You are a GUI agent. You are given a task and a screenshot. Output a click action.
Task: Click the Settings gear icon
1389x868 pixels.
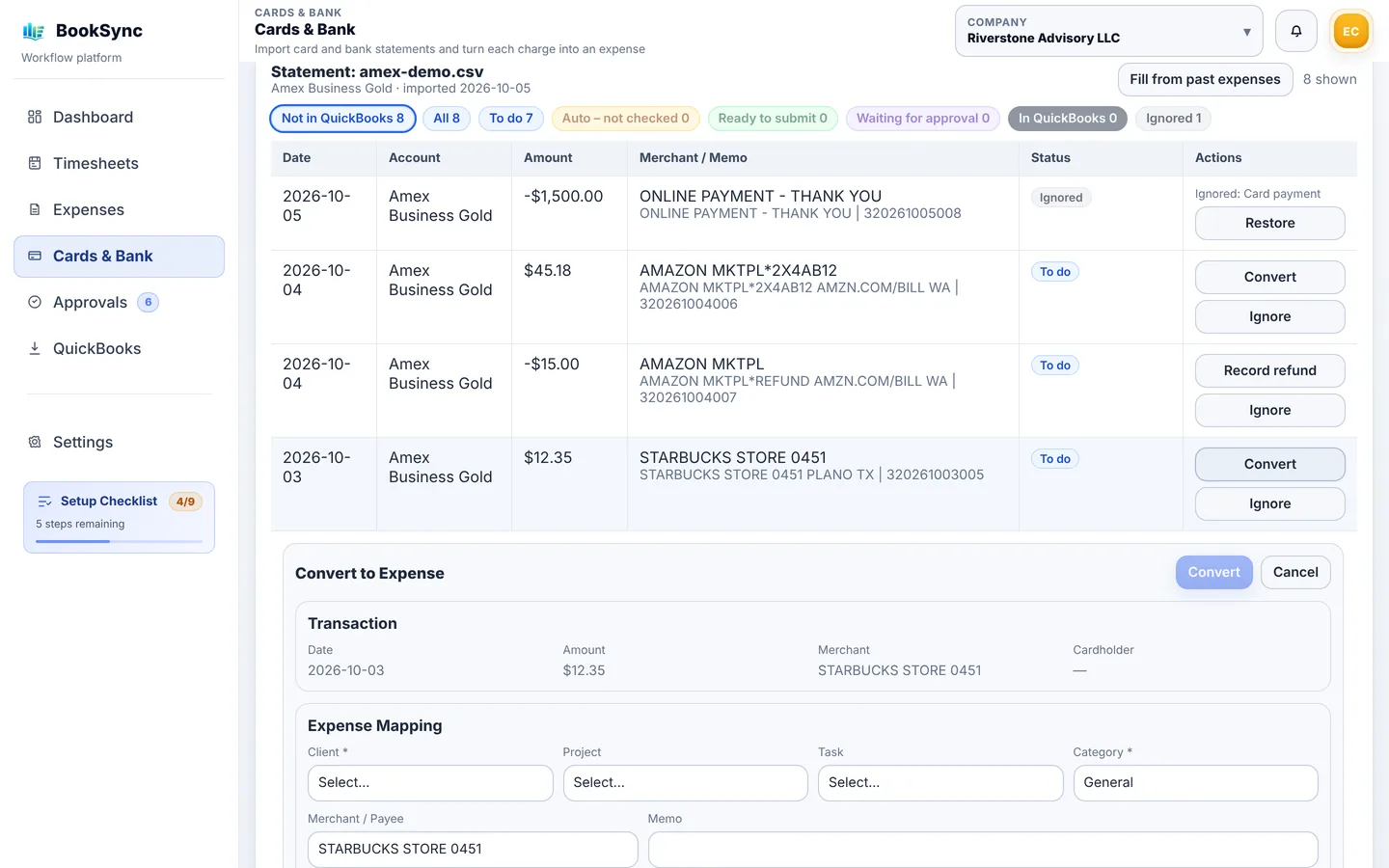coord(35,442)
